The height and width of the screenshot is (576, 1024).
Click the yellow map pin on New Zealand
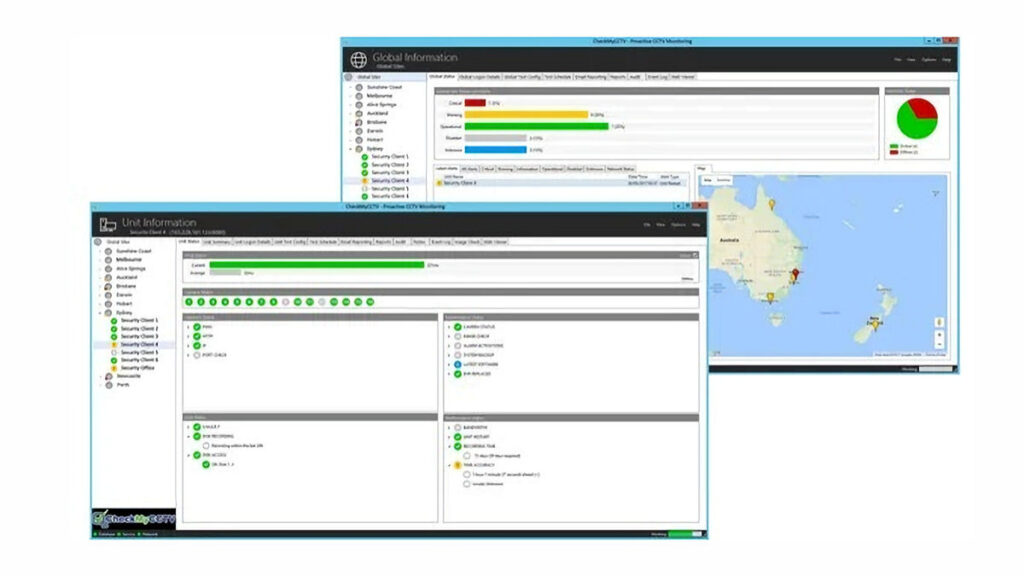[x=876, y=322]
